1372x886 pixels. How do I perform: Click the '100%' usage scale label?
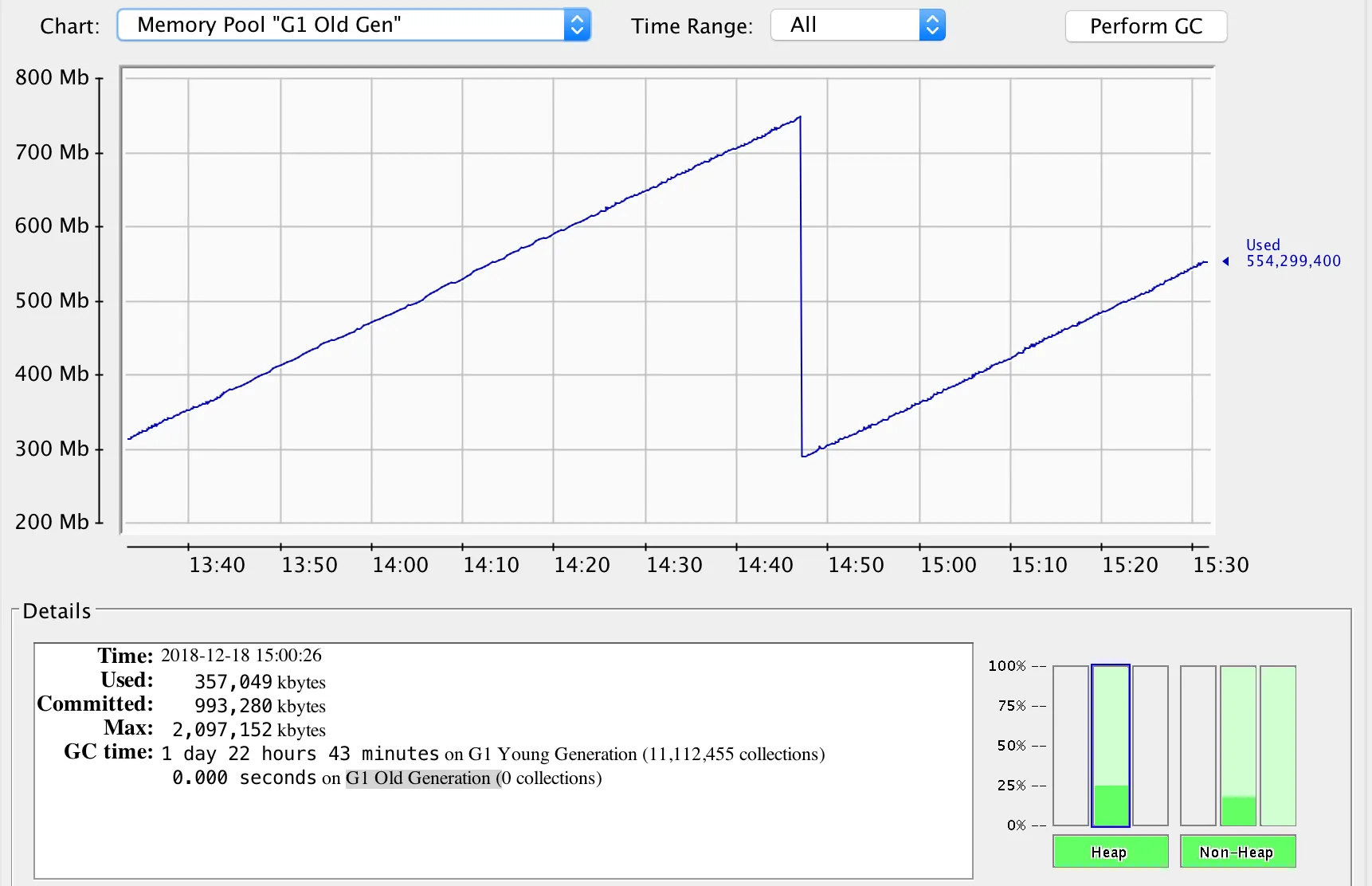[x=1007, y=665]
